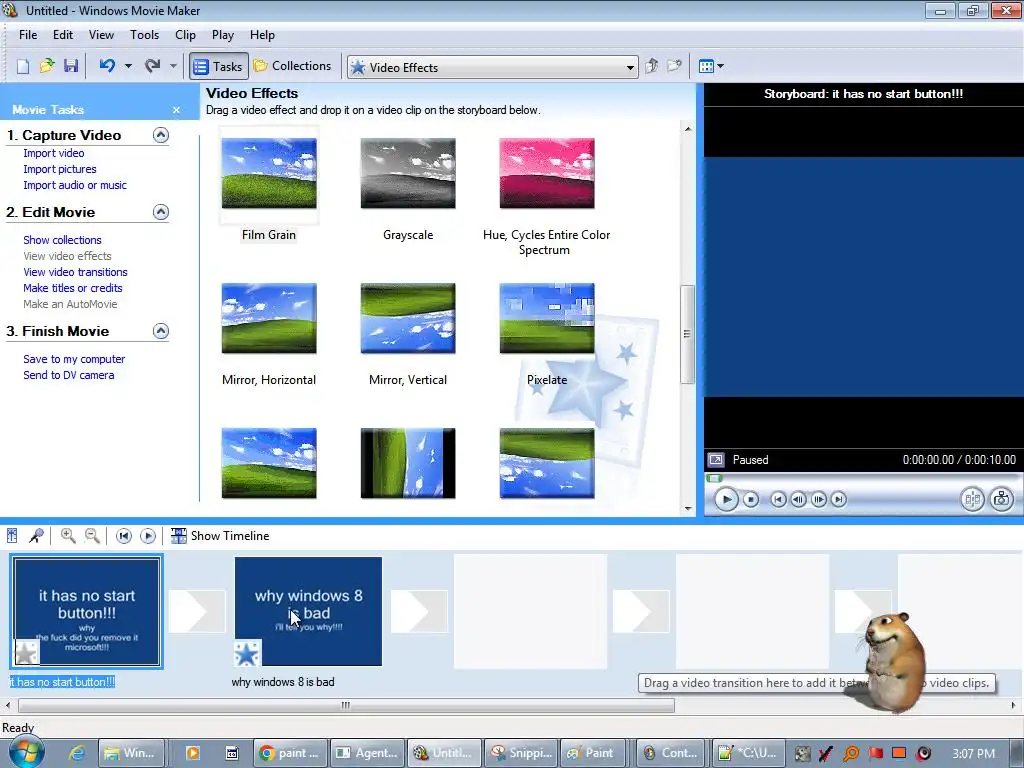The width and height of the screenshot is (1024, 768).
Task: Open the redo history dropdown arrow
Action: point(173,66)
